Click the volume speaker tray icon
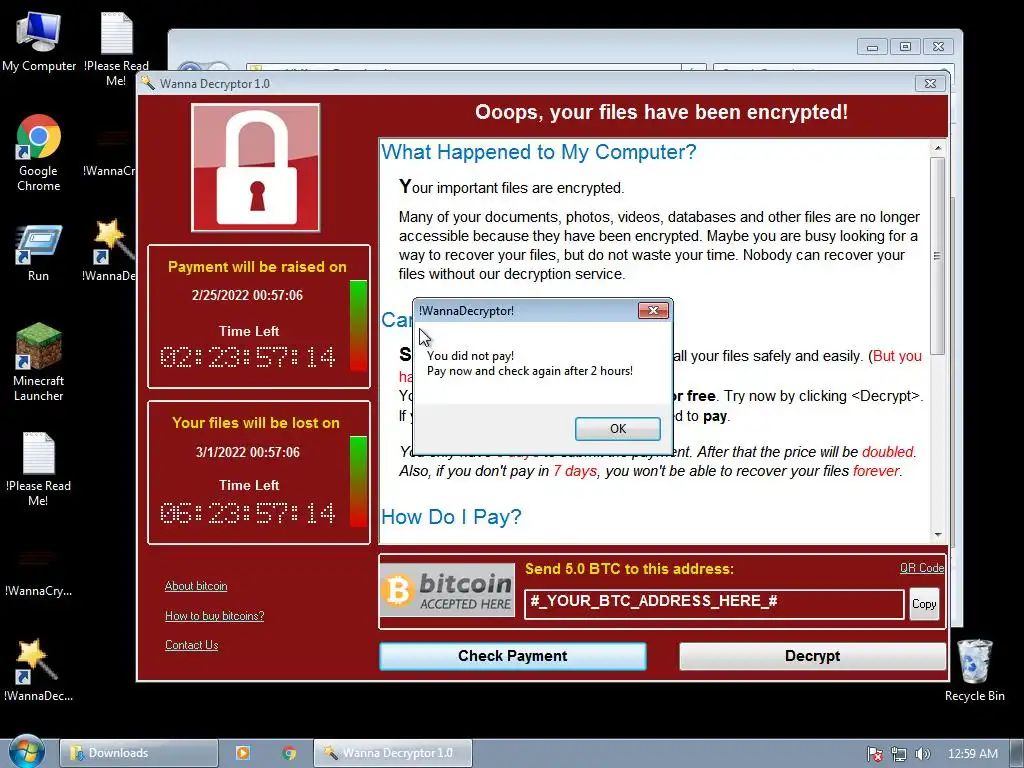Viewport: 1024px width, 768px height. (922, 754)
